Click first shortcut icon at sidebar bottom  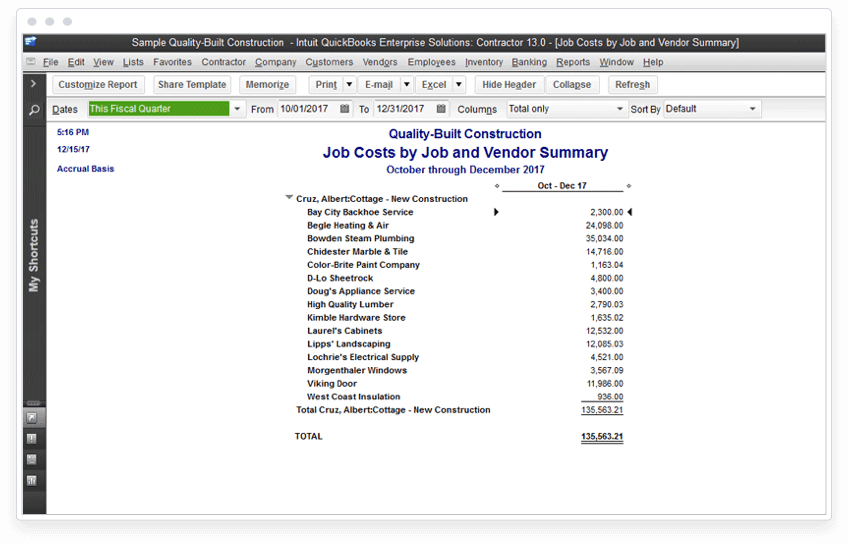coord(32,417)
